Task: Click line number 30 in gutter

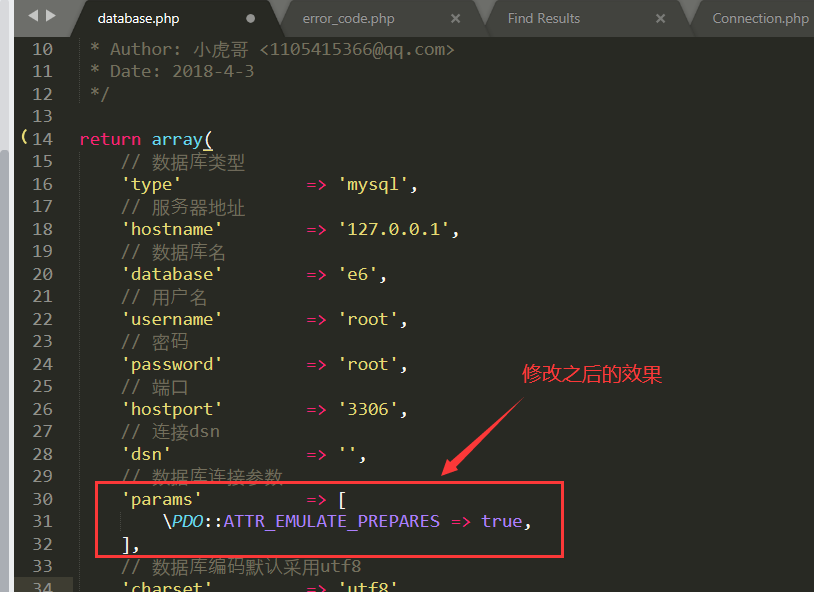Action: point(43,499)
